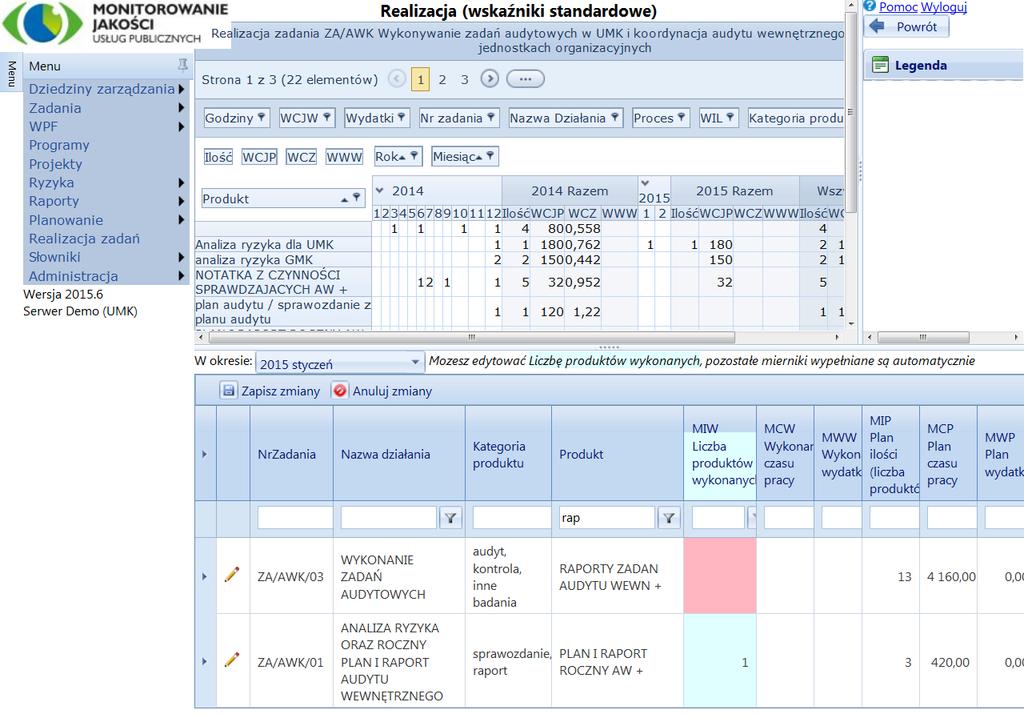Open the Planowanie menu item
The height and width of the screenshot is (718, 1024).
(65, 220)
